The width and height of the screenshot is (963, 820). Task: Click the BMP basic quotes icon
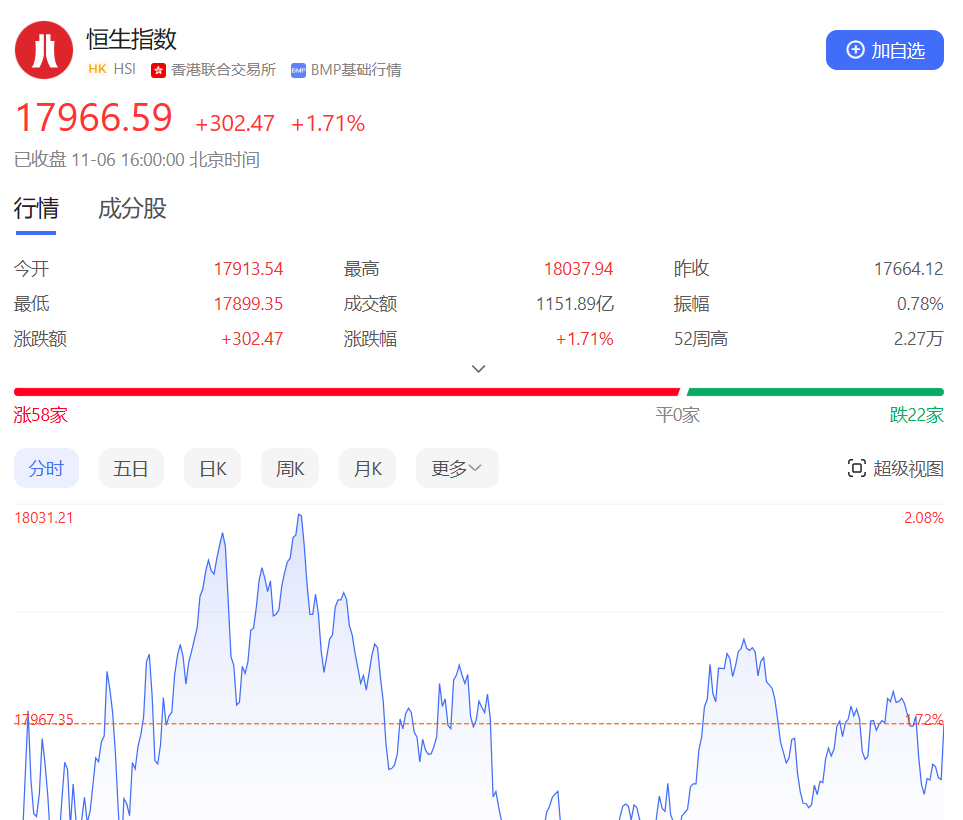[x=298, y=70]
